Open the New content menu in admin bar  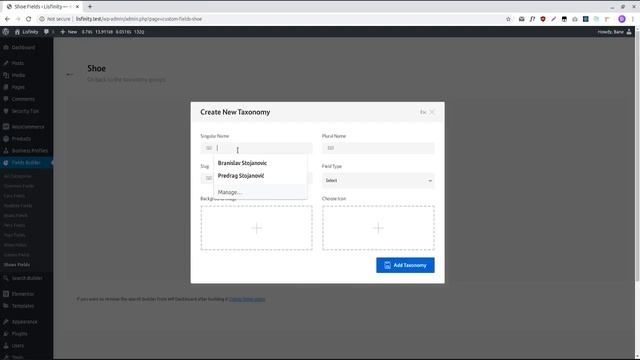[x=69, y=32]
